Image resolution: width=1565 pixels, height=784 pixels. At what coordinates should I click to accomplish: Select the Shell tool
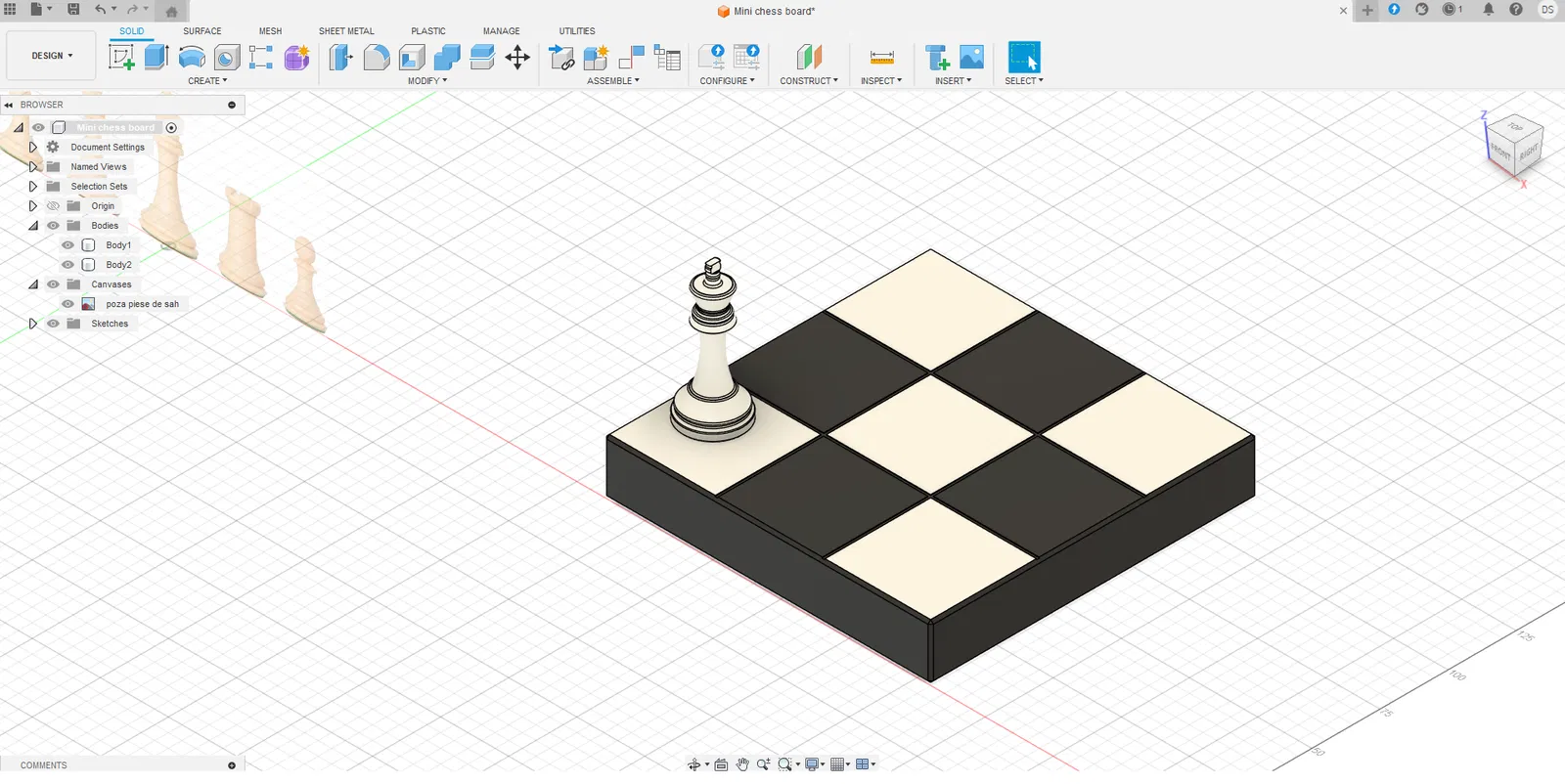[x=412, y=58]
